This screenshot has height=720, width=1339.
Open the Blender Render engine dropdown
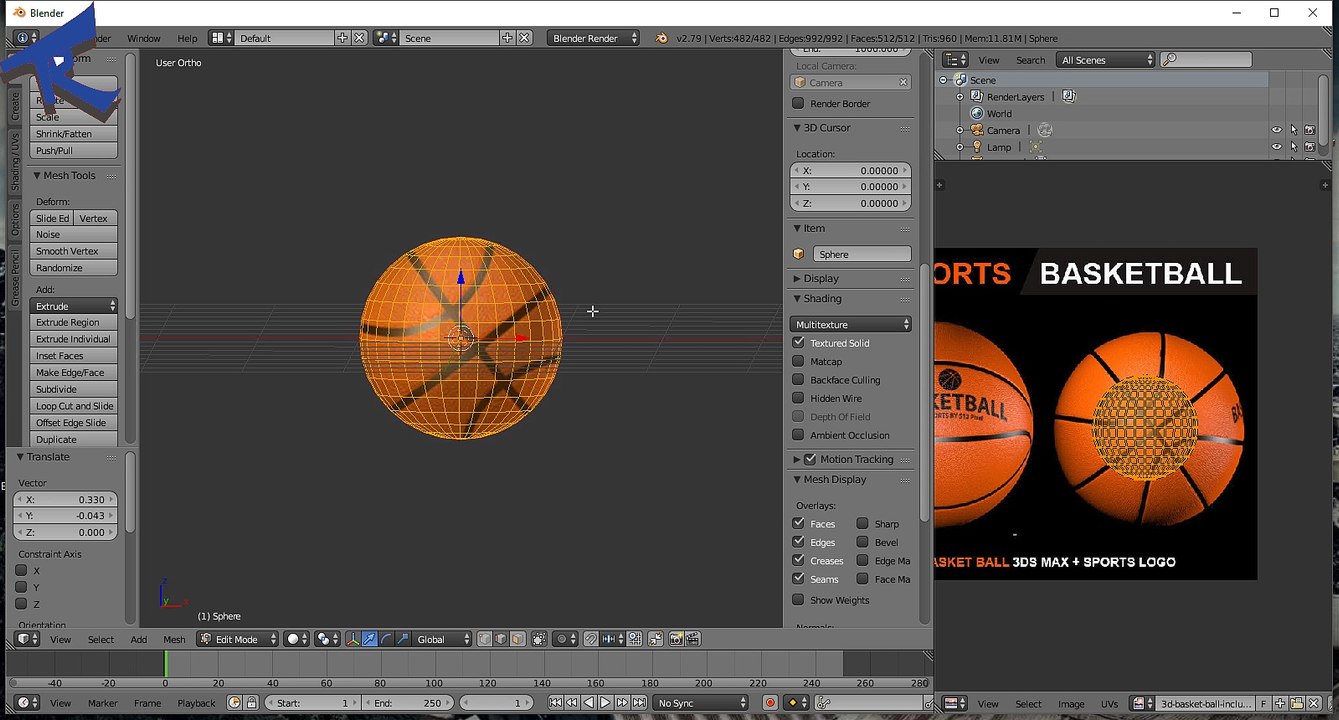click(x=594, y=38)
